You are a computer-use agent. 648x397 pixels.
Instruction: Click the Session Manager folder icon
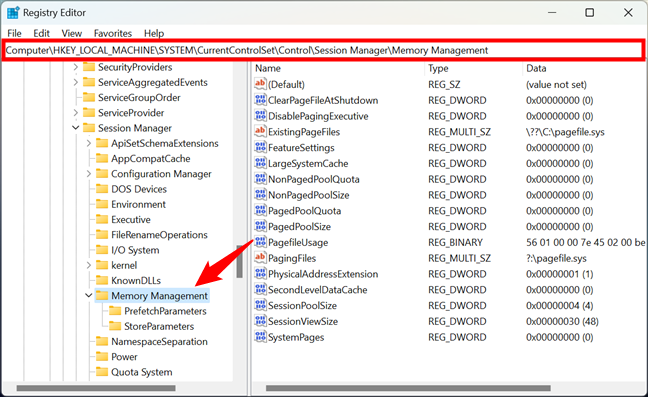89,128
